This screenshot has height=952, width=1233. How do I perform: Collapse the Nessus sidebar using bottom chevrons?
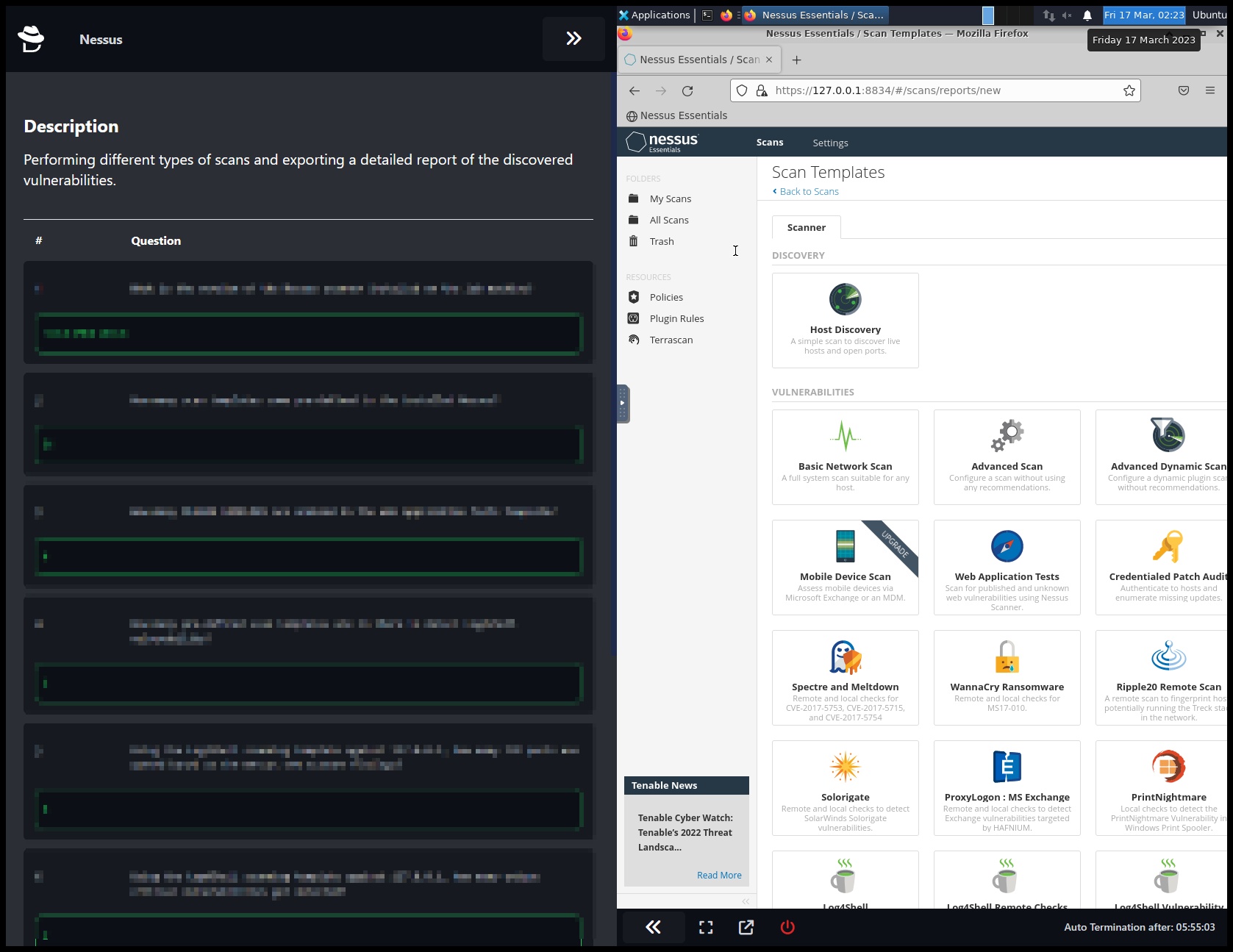click(x=746, y=901)
